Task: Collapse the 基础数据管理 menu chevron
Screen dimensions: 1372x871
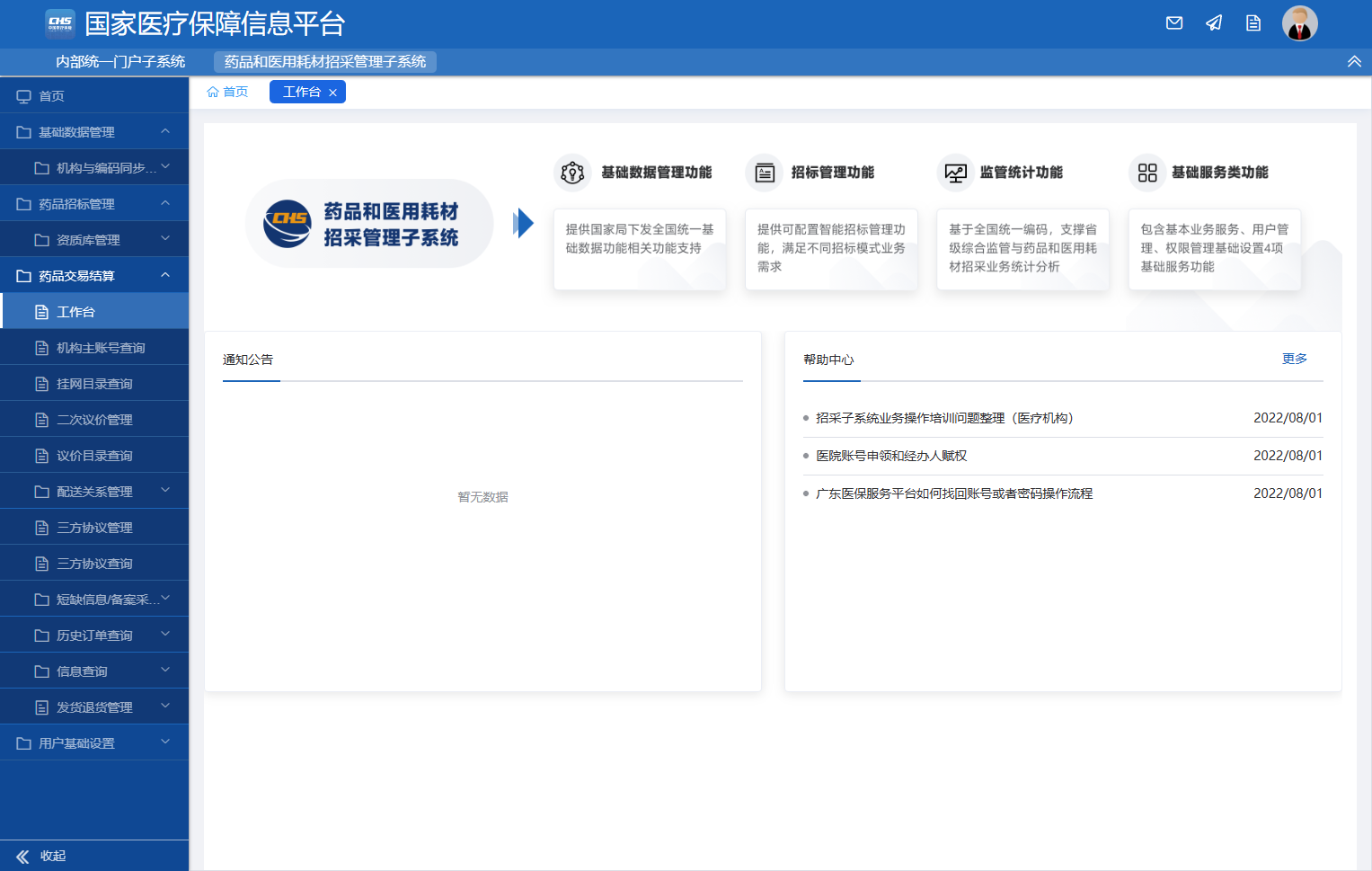Action: click(165, 131)
